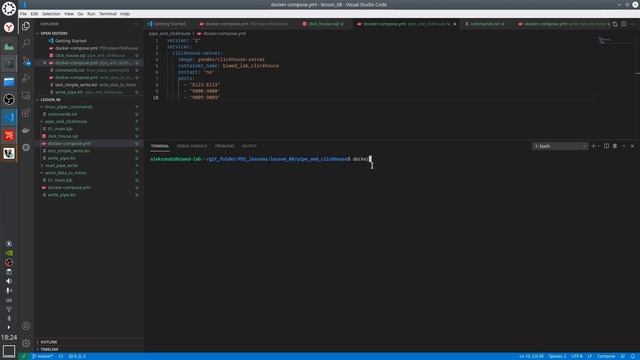640x360 pixels.
Task: Click the UTF-8 encoding in status bar
Action: 577,356
